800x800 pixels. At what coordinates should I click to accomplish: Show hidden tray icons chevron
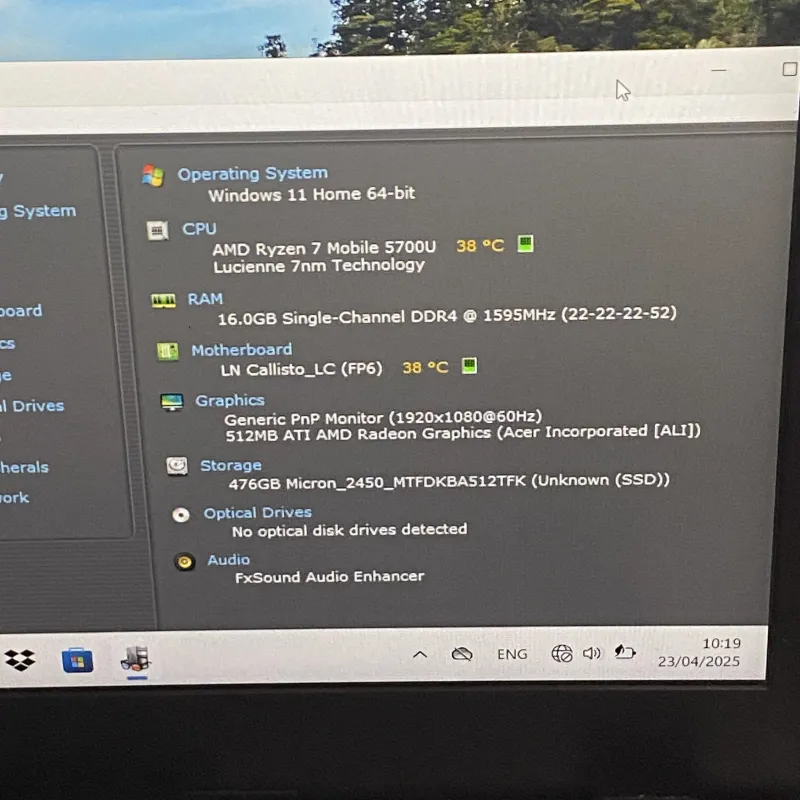click(x=420, y=654)
